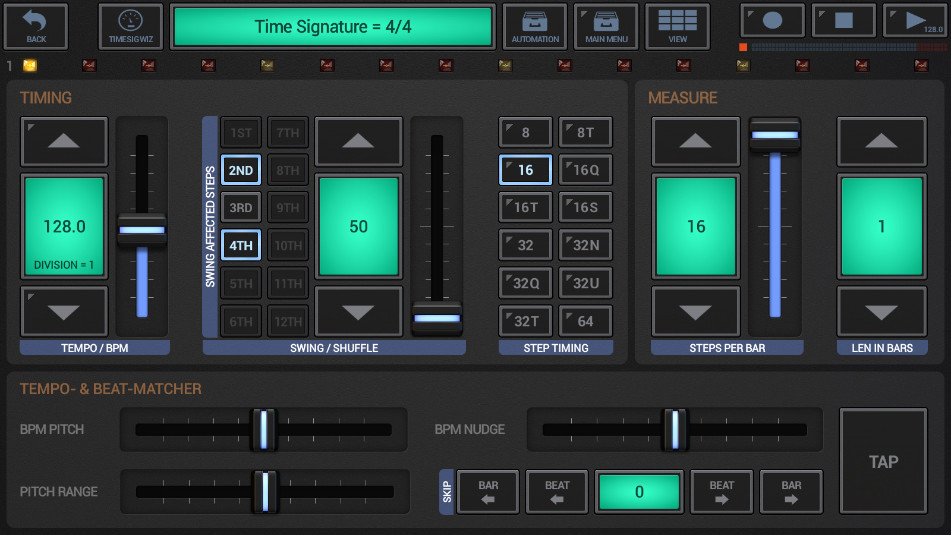Screen dimensions: 951x535
Task: Open the Main Menu
Action: pos(606,27)
